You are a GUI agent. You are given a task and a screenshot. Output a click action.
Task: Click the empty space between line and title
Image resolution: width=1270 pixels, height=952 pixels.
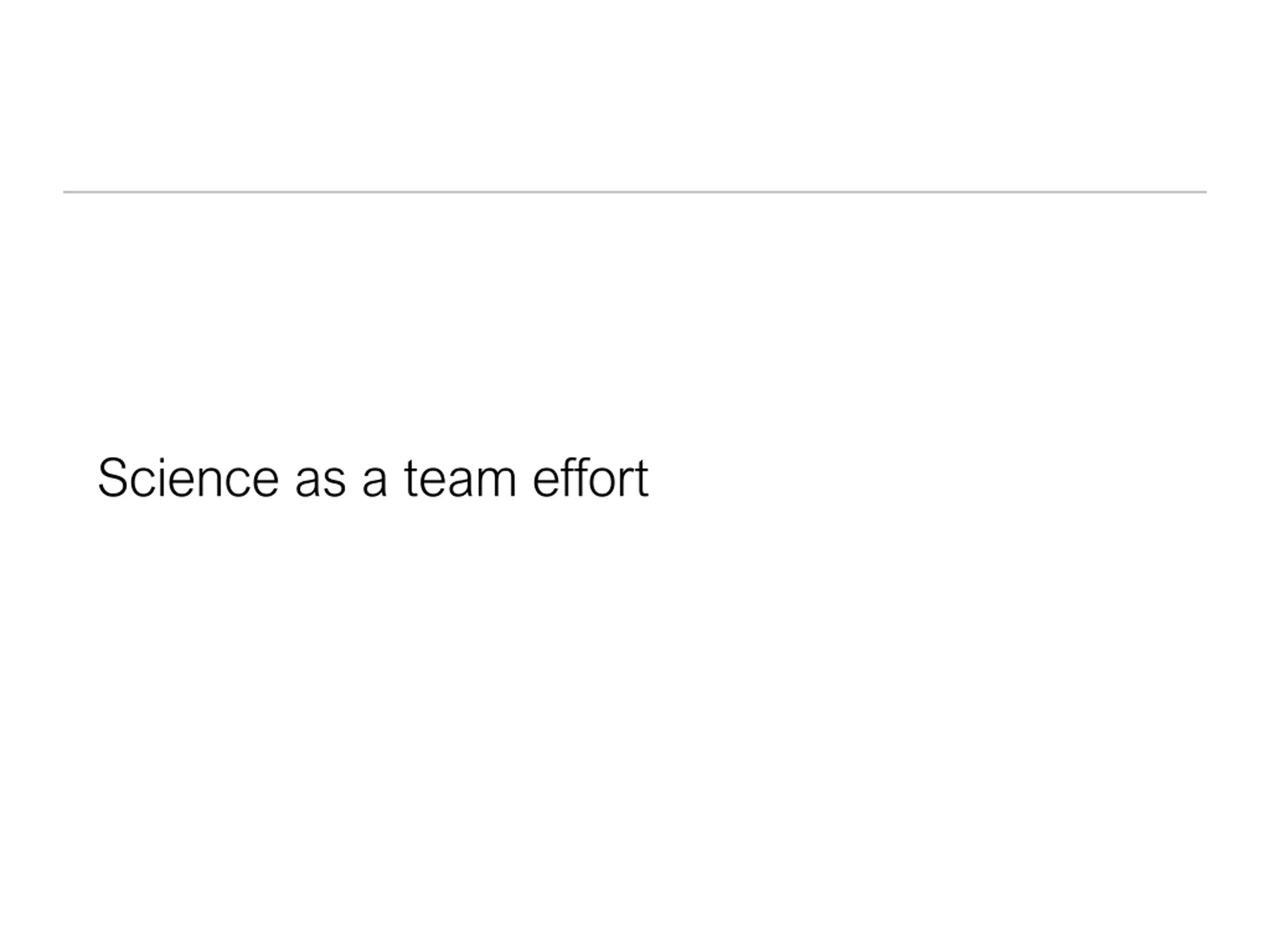click(635, 321)
